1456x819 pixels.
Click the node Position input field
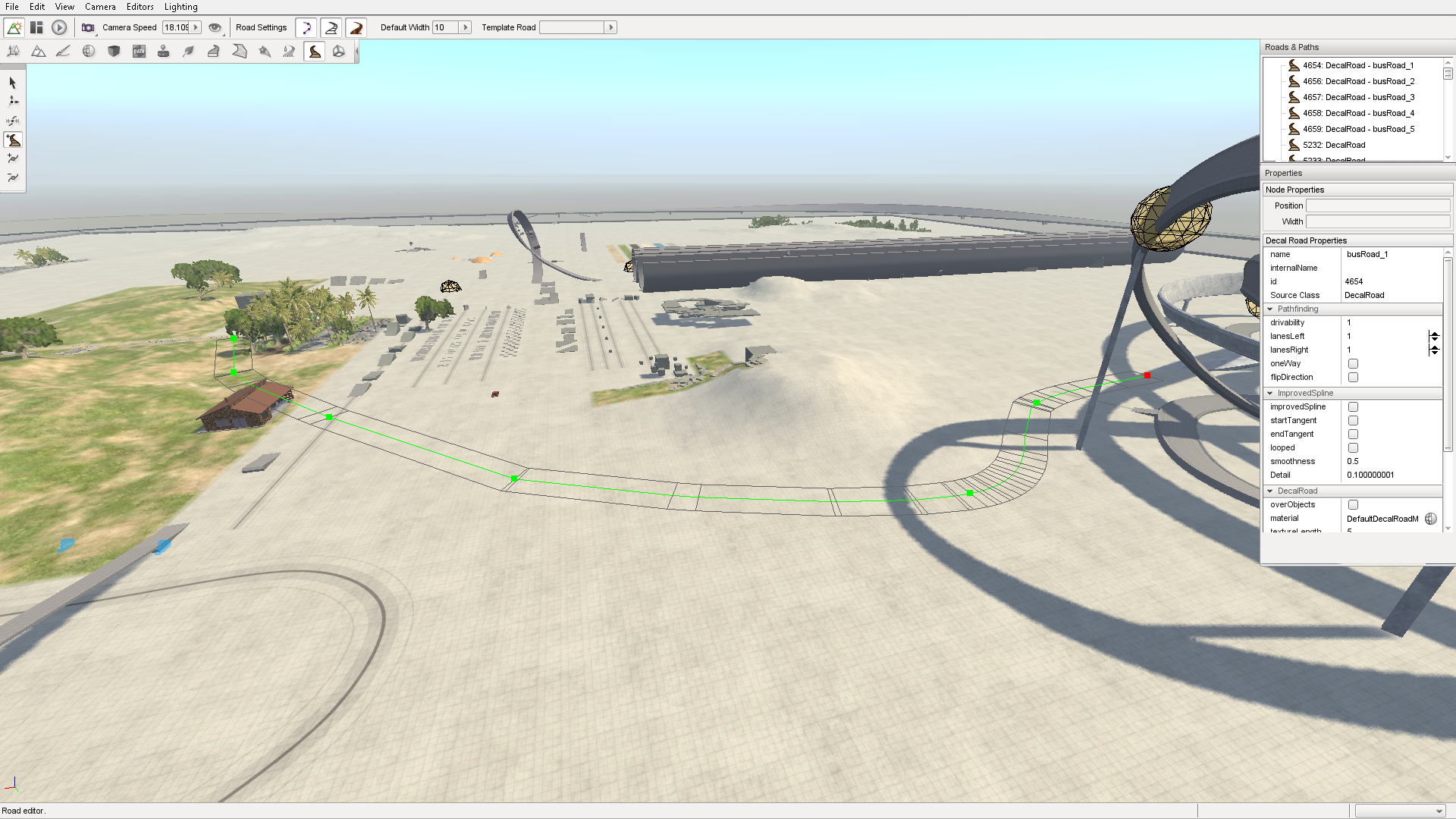click(x=1378, y=206)
